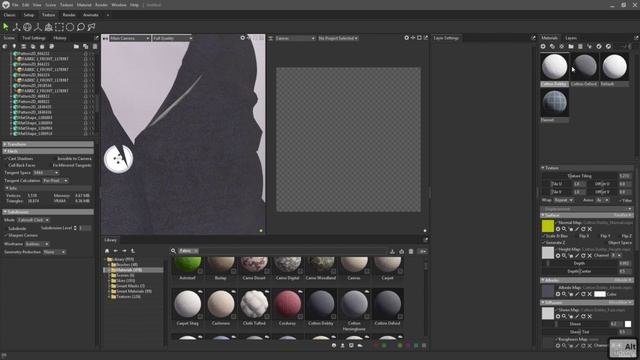640x360 pixels.
Task: Add a new light via Scene toolbar
Action: pos(14,47)
